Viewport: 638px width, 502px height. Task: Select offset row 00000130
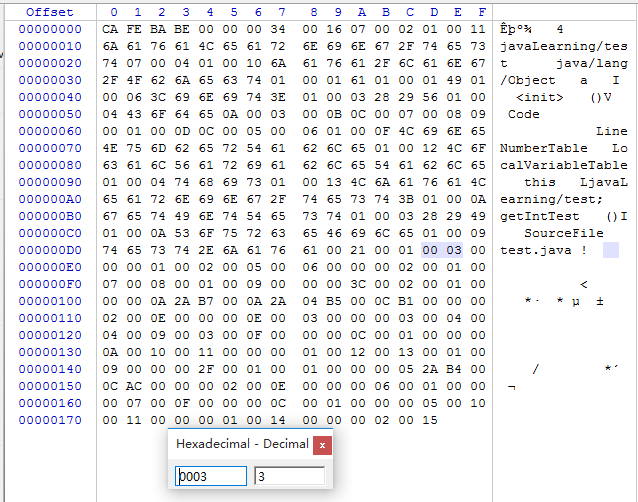(50, 352)
